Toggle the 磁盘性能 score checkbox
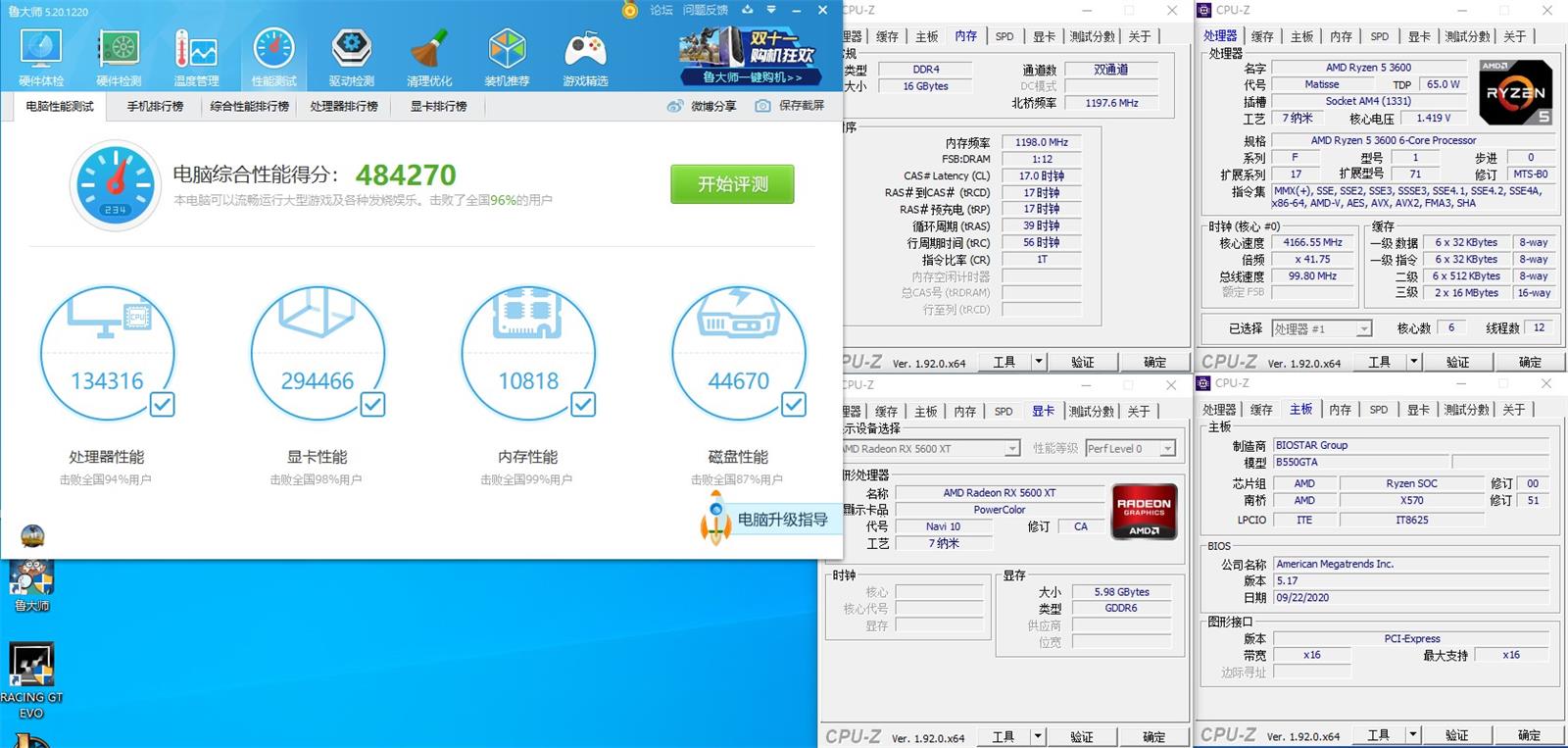This screenshot has height=748, width=1568. pos(794,404)
